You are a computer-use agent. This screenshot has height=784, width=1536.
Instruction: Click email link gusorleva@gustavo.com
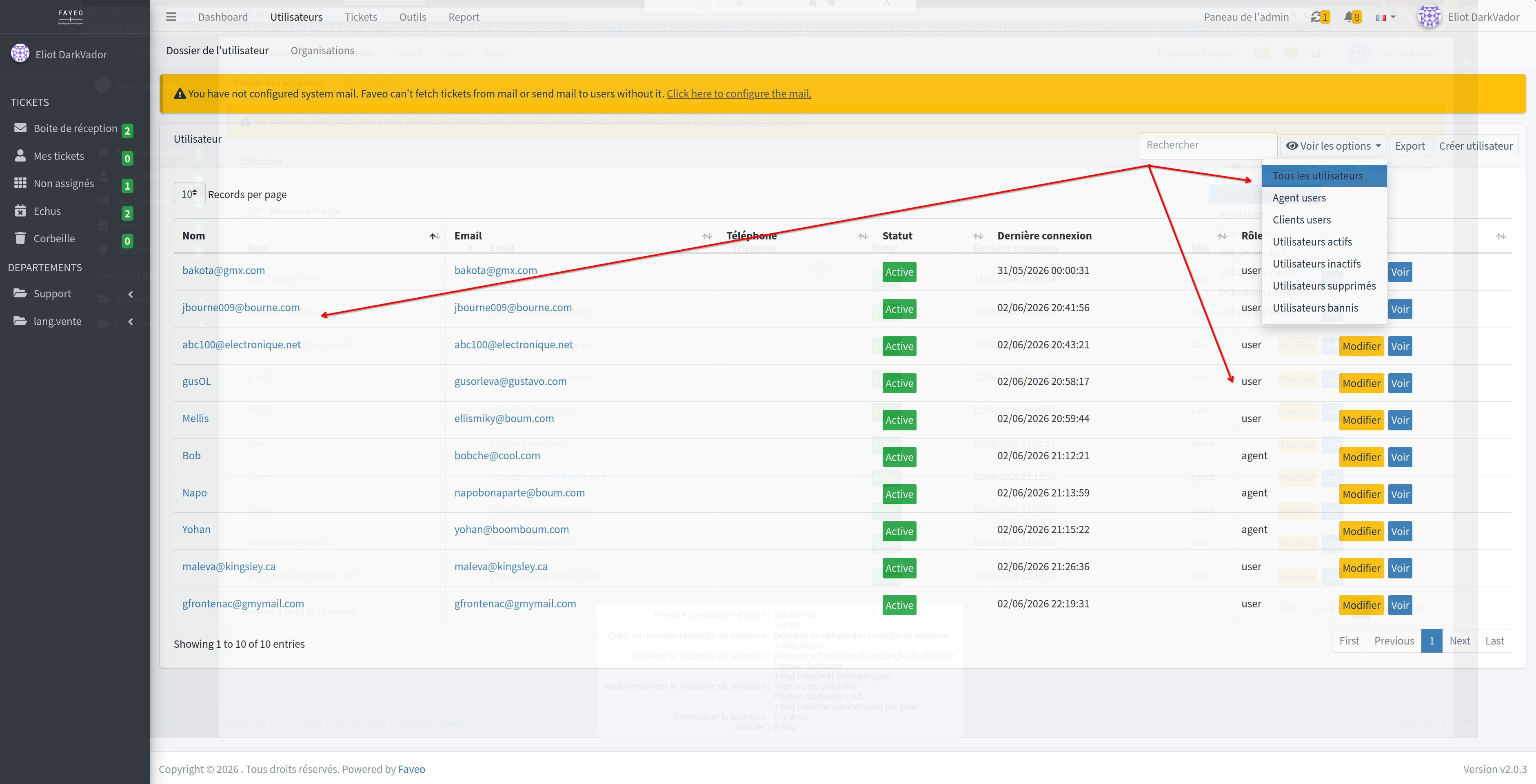(x=511, y=381)
